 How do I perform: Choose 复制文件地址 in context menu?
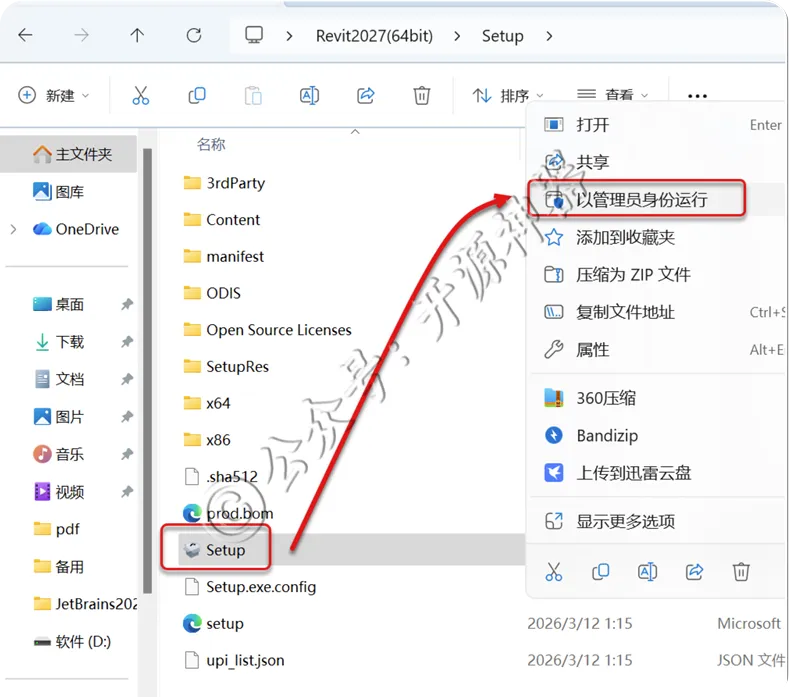tap(657, 312)
